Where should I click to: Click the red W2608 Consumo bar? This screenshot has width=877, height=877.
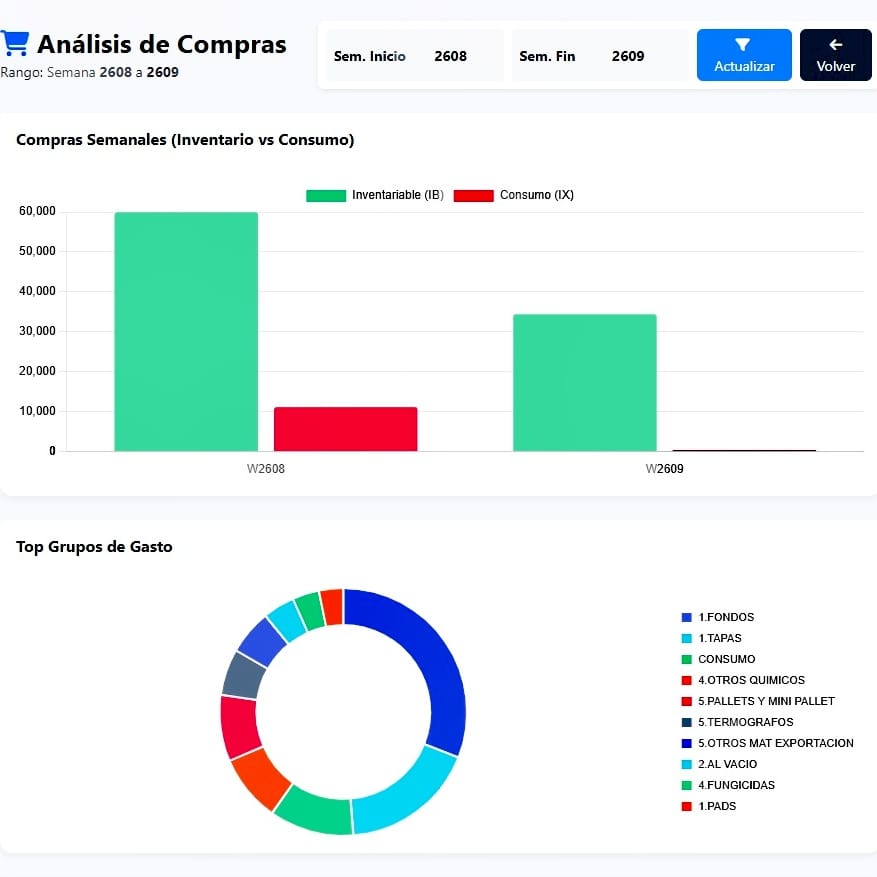[346, 429]
